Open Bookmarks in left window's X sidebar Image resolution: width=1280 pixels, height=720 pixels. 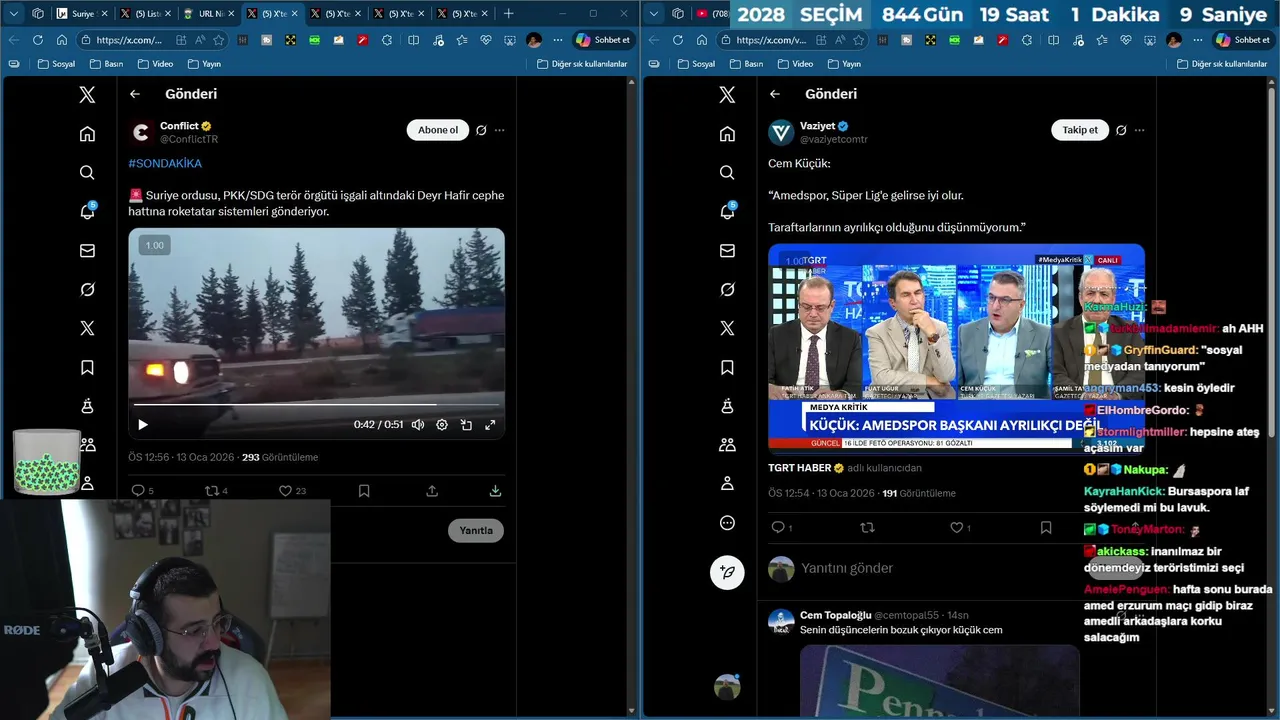(x=87, y=367)
